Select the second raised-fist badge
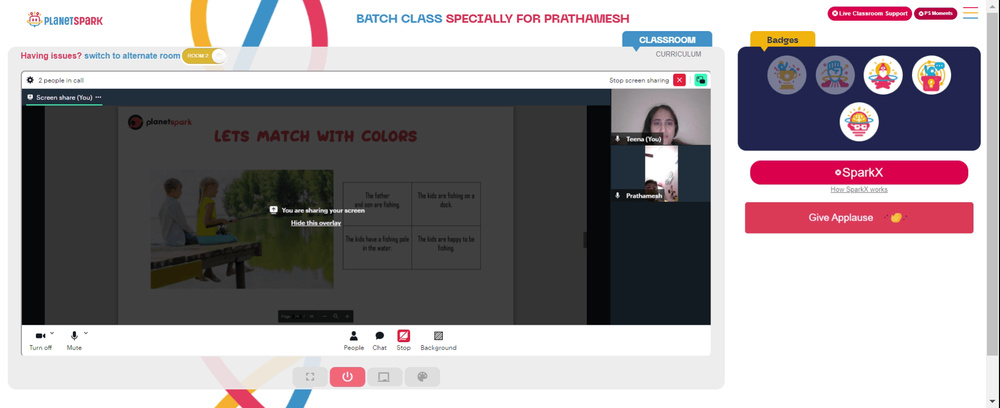 [x=835, y=75]
